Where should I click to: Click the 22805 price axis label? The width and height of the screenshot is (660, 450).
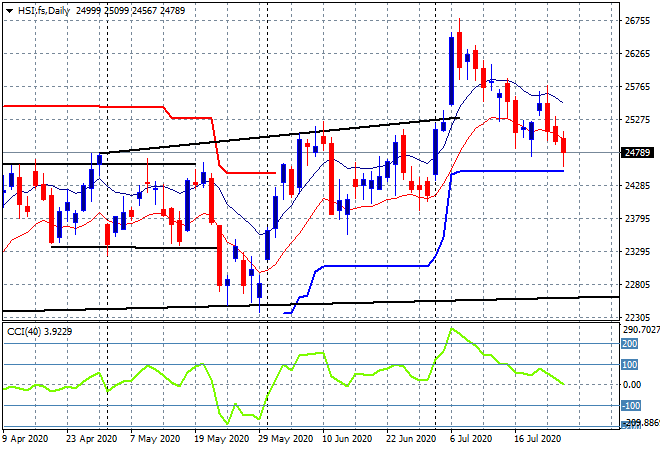(x=637, y=285)
